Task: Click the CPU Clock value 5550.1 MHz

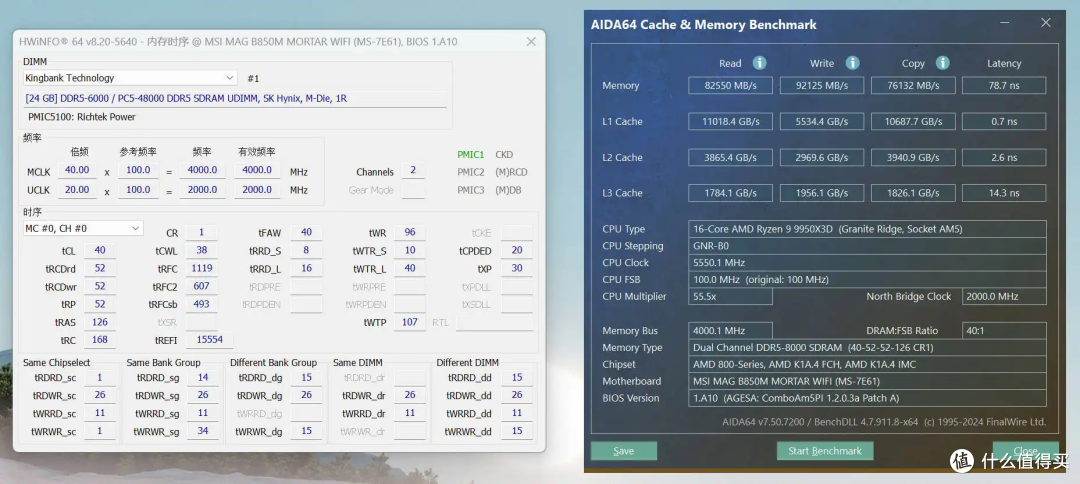Action: pyautogui.click(x=867, y=262)
